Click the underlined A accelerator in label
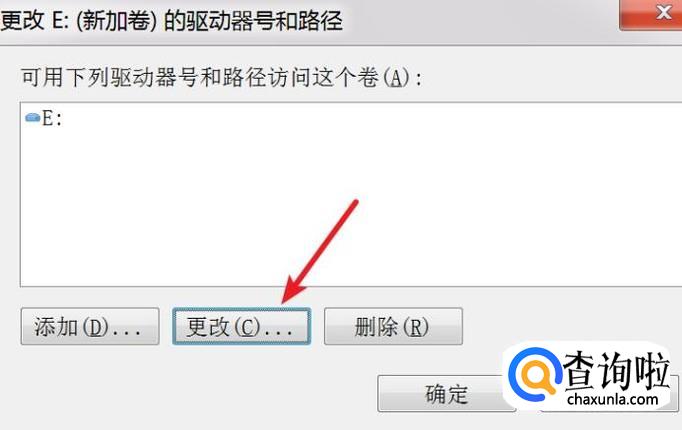 396,79
